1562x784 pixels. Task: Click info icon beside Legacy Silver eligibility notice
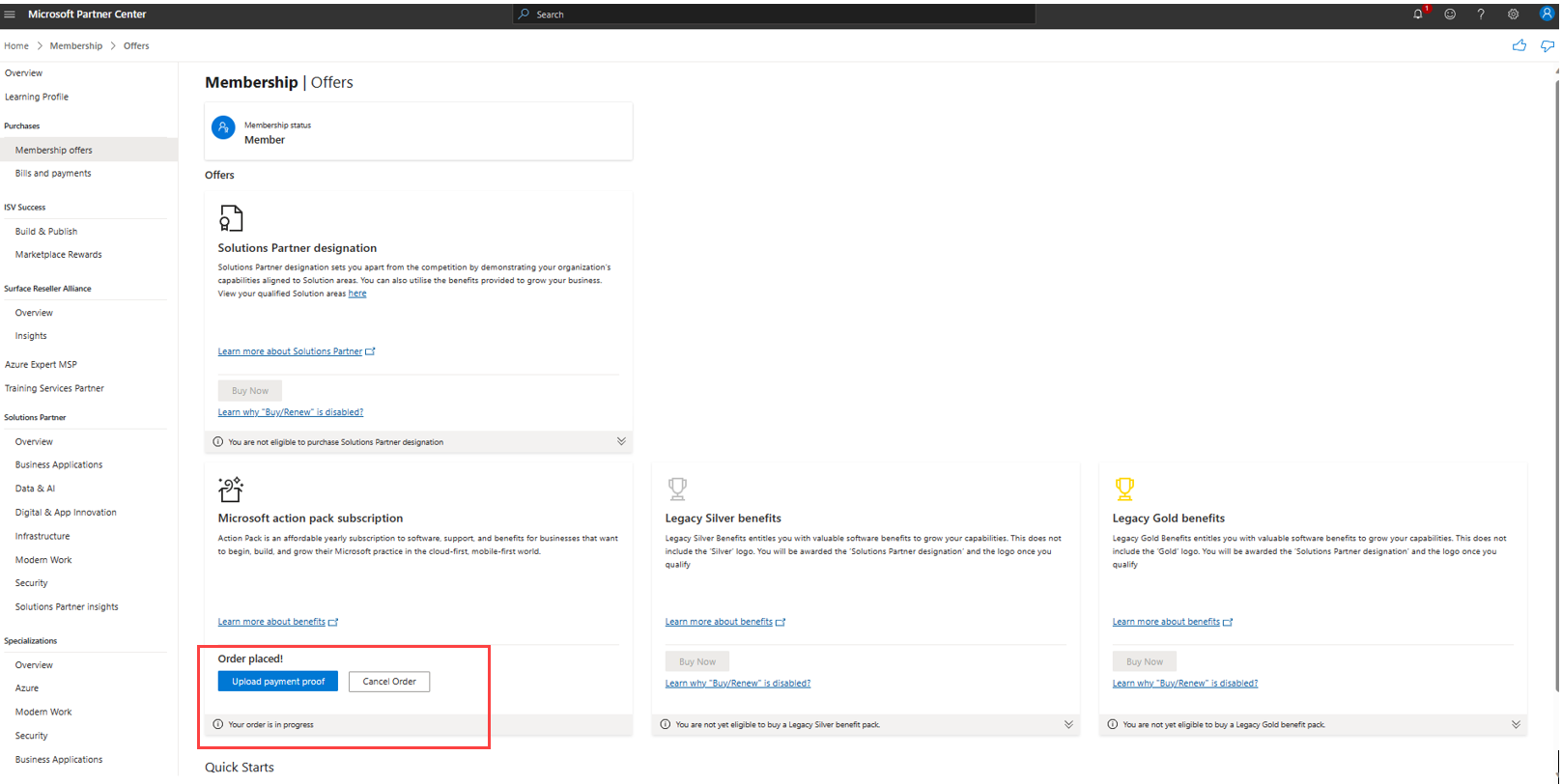(666, 724)
